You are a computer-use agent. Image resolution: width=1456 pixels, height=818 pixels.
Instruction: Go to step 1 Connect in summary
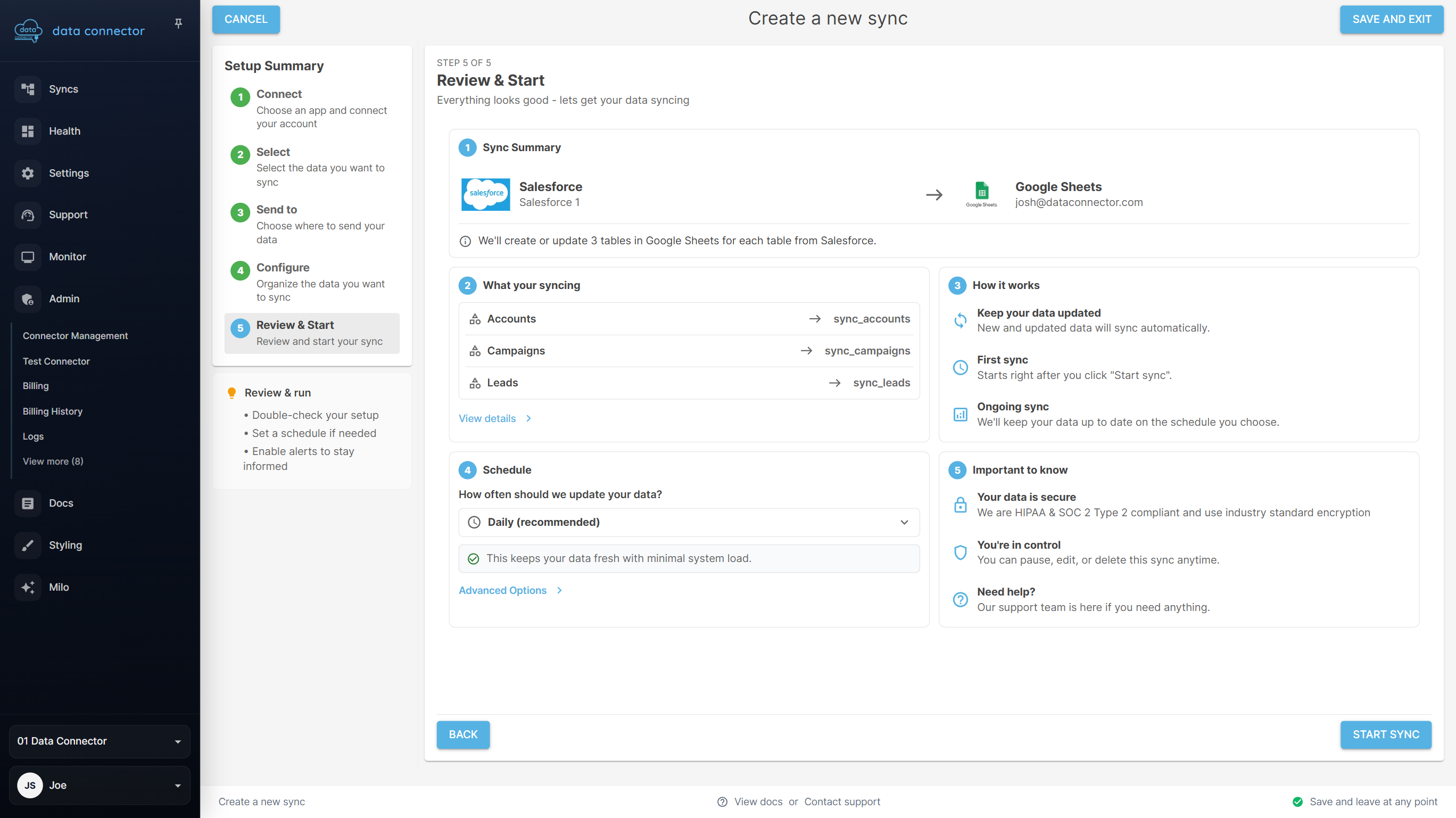click(x=312, y=109)
